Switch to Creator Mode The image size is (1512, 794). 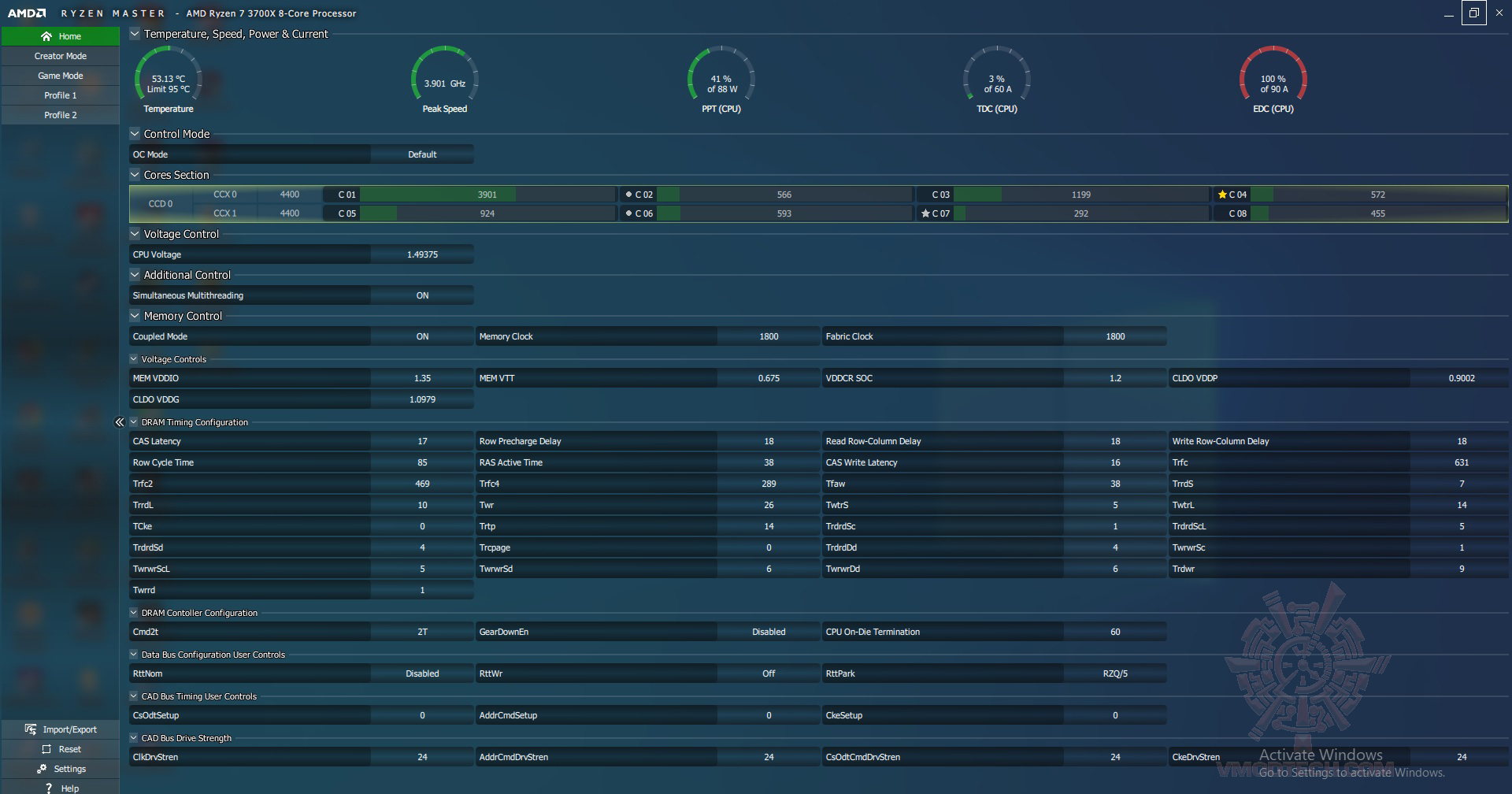(61, 56)
